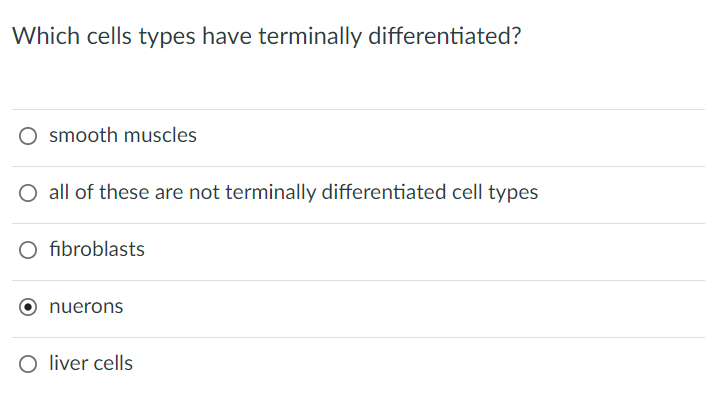
Task: Click the 'smooth muscles' answer label text
Action: point(123,135)
